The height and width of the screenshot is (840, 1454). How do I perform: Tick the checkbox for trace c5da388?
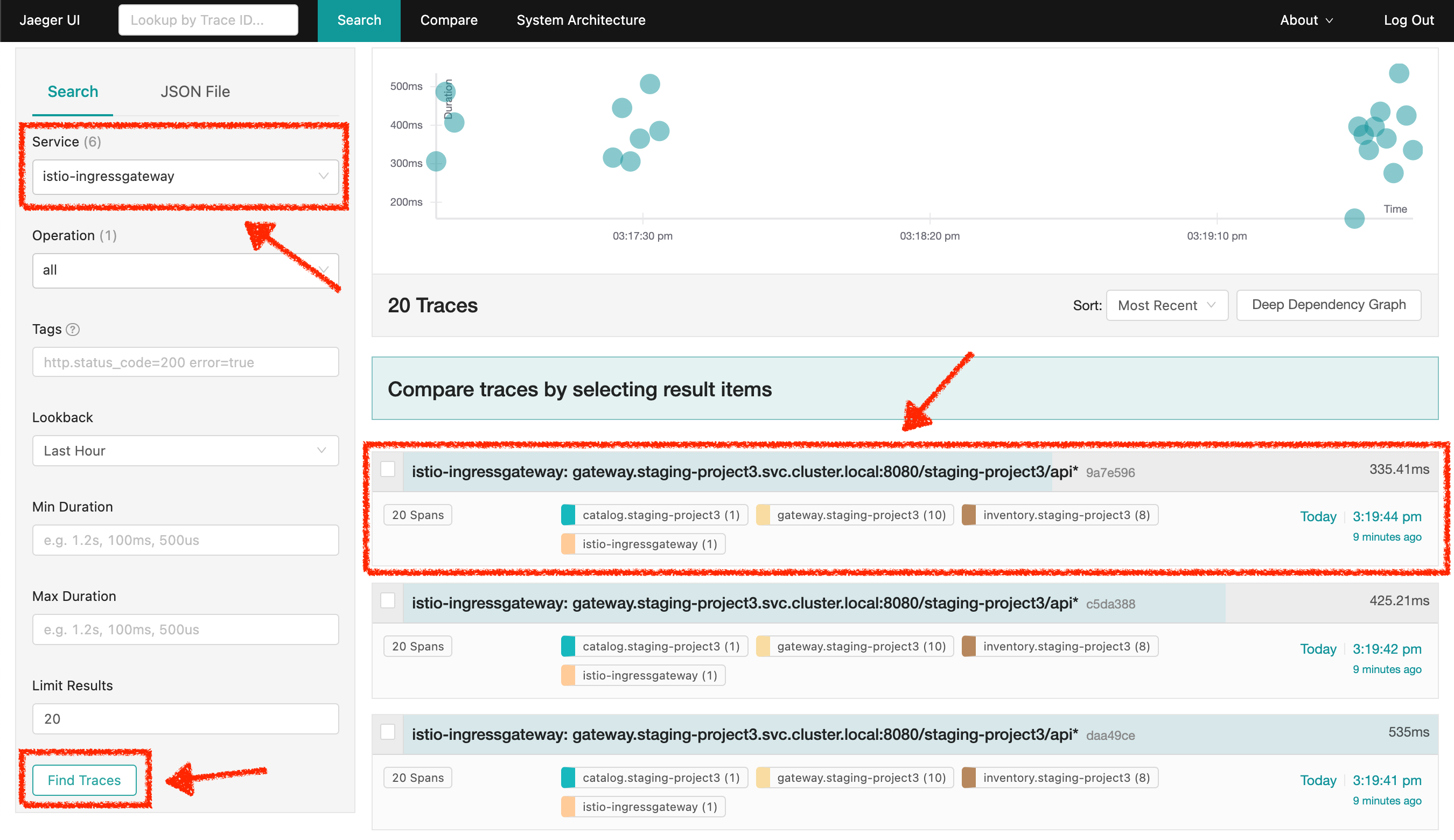pyautogui.click(x=388, y=601)
